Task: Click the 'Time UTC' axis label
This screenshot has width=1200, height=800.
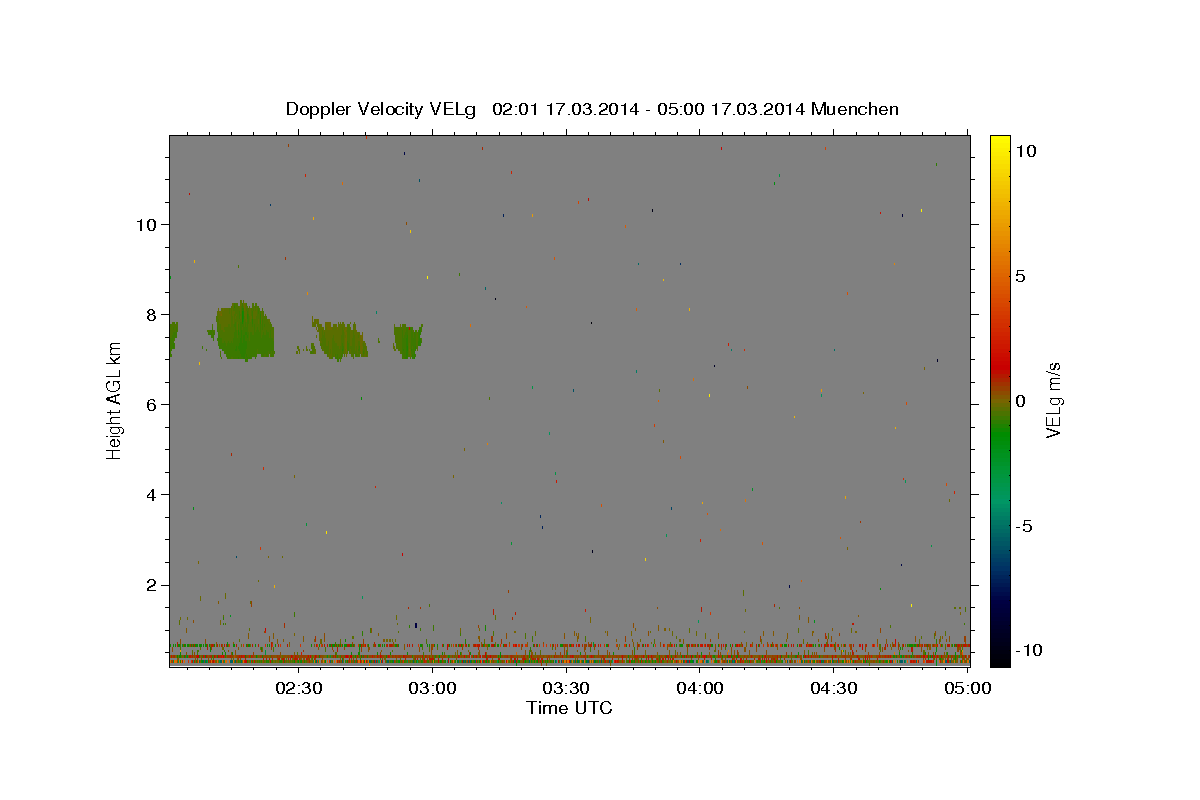Action: point(569,708)
